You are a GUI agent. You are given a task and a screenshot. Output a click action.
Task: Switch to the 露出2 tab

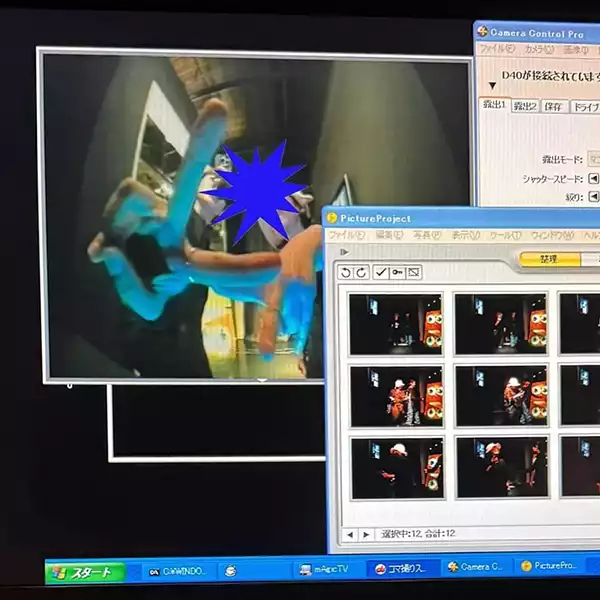525,106
